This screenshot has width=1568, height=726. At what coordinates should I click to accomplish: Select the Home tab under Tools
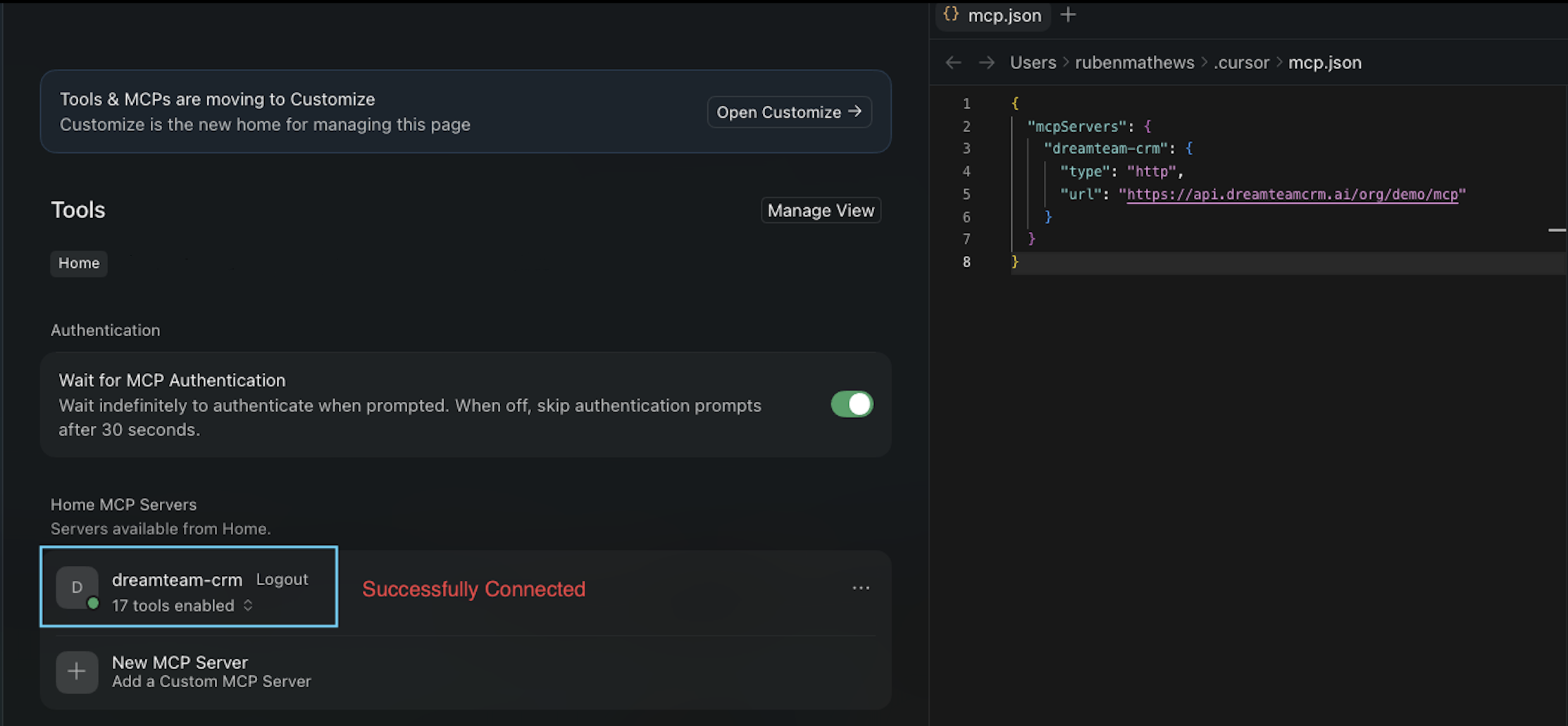click(x=79, y=263)
